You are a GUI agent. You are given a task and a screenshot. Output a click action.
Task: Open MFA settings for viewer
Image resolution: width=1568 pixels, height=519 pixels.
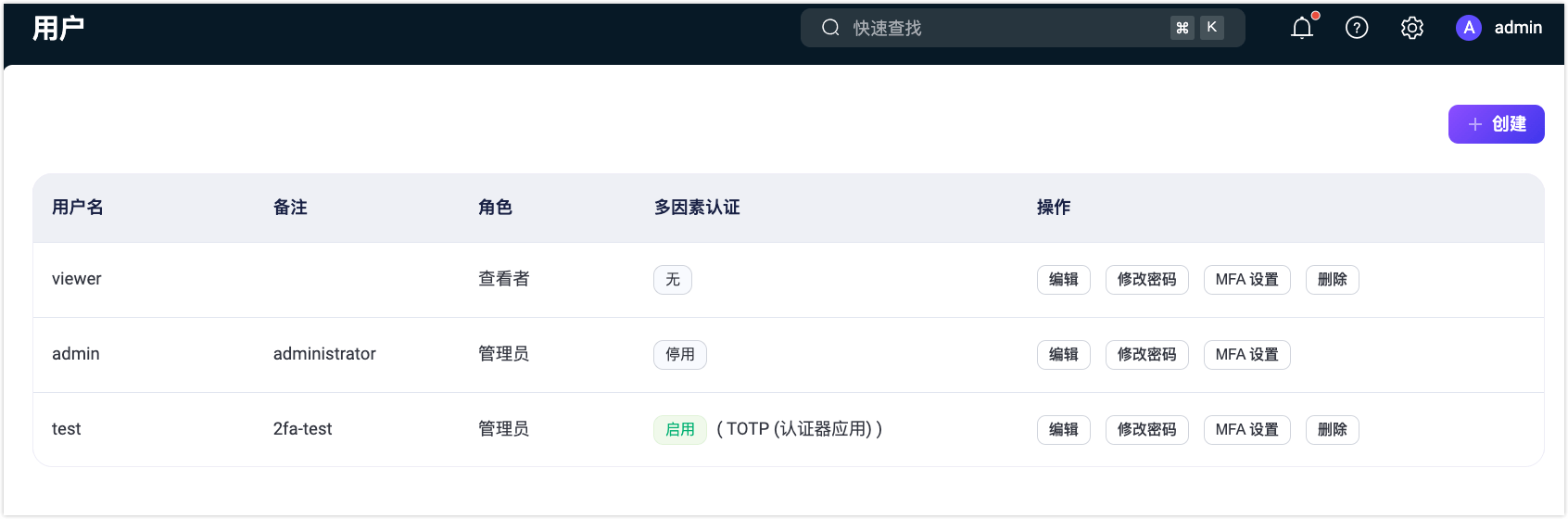click(x=1246, y=280)
